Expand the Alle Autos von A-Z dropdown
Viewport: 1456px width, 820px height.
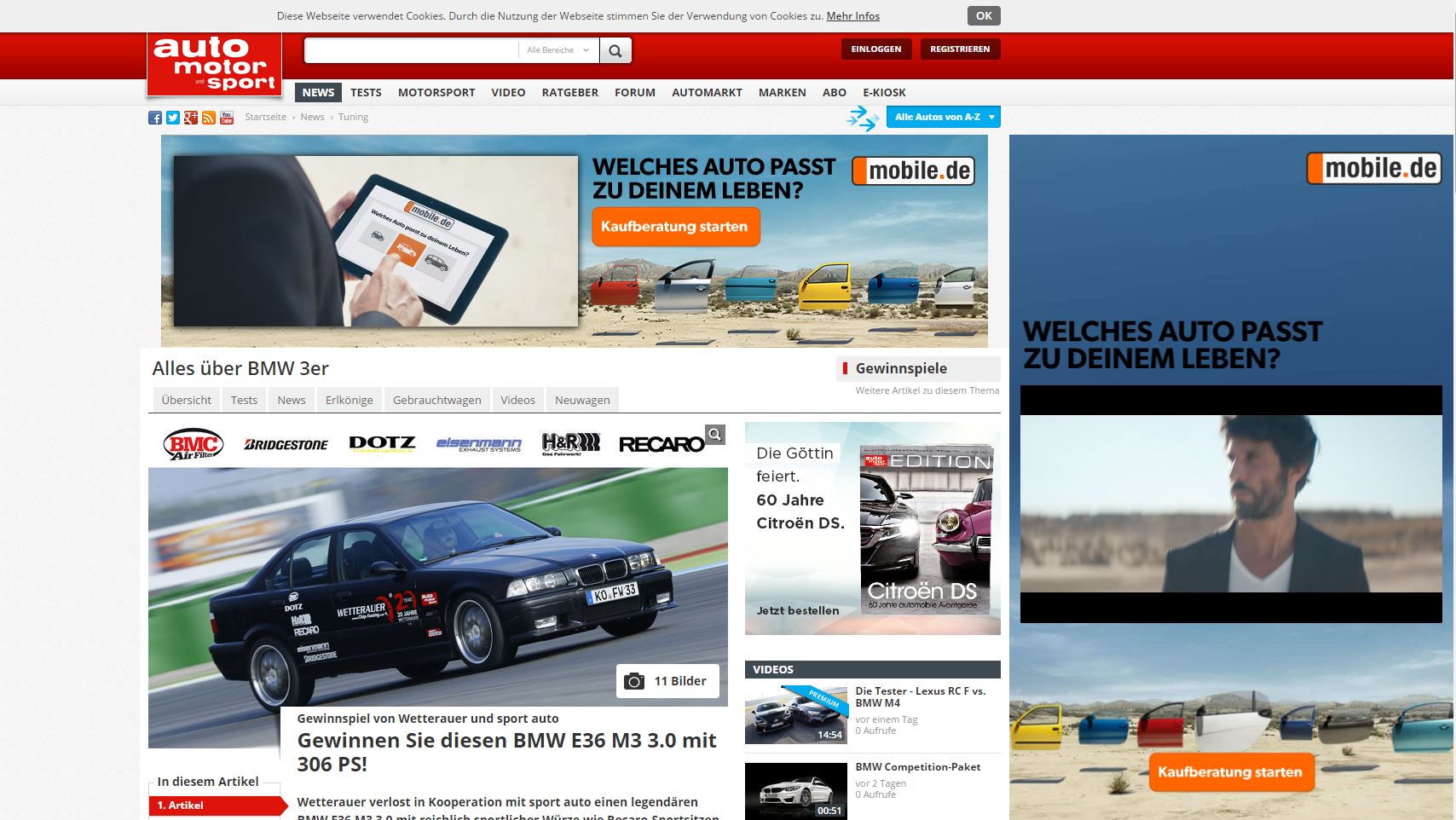tap(944, 117)
